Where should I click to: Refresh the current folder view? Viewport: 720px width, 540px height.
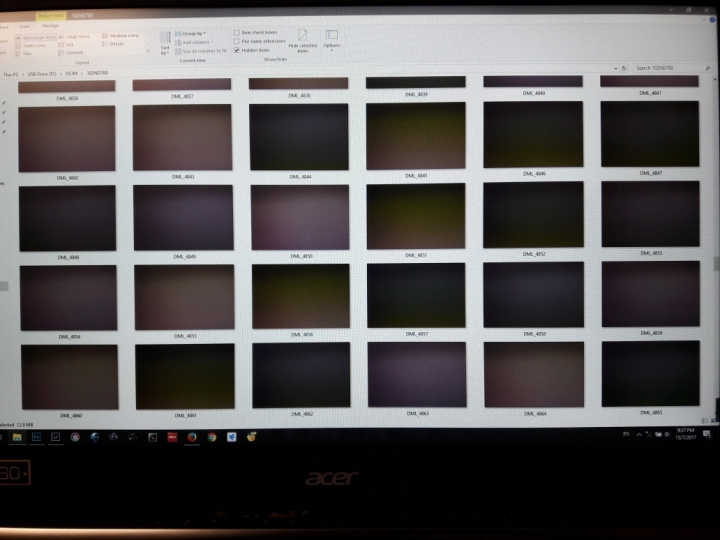[624, 68]
